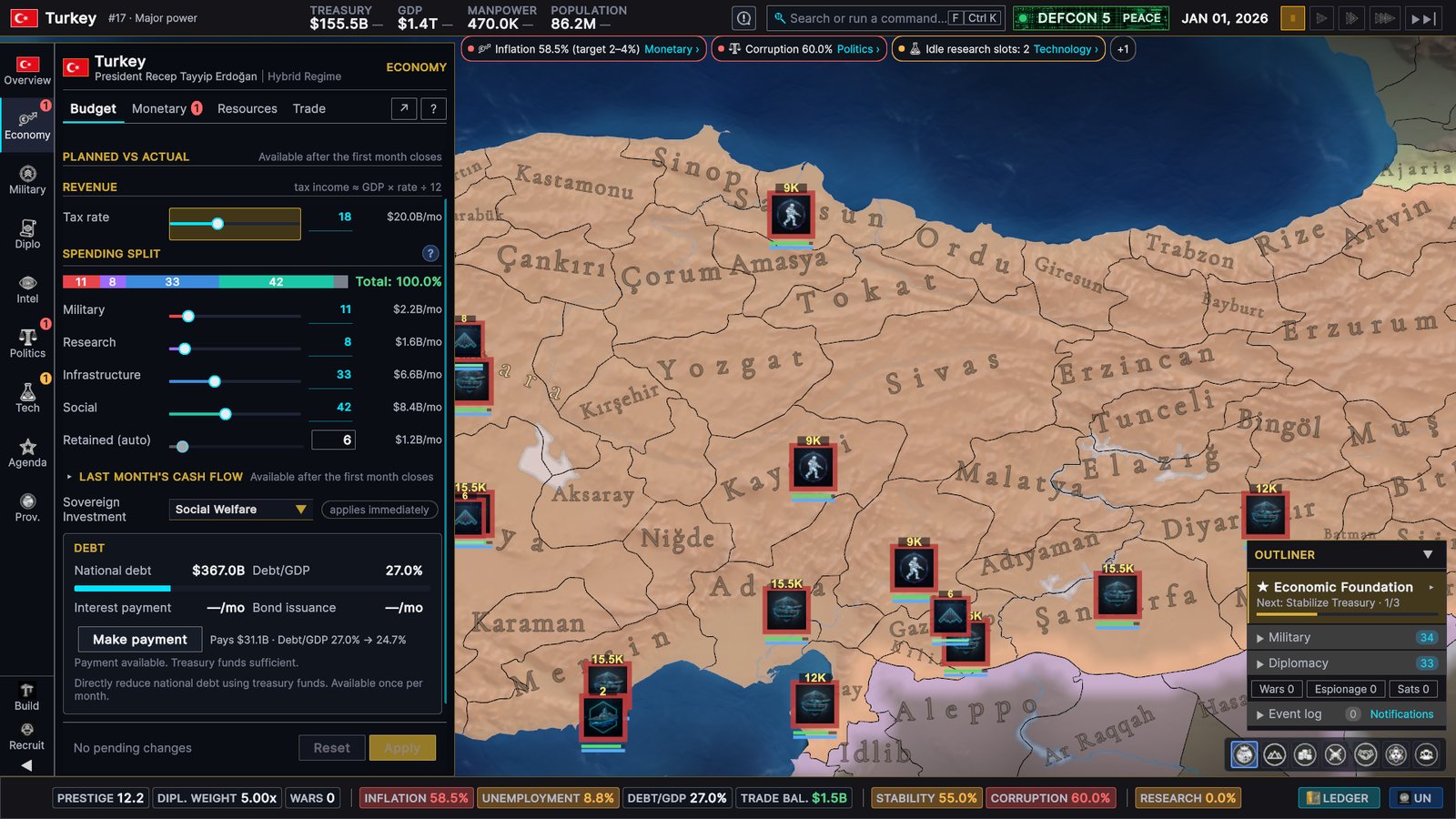Open the Intel sidebar panel
This screenshot has height=819, width=1456.
click(27, 288)
